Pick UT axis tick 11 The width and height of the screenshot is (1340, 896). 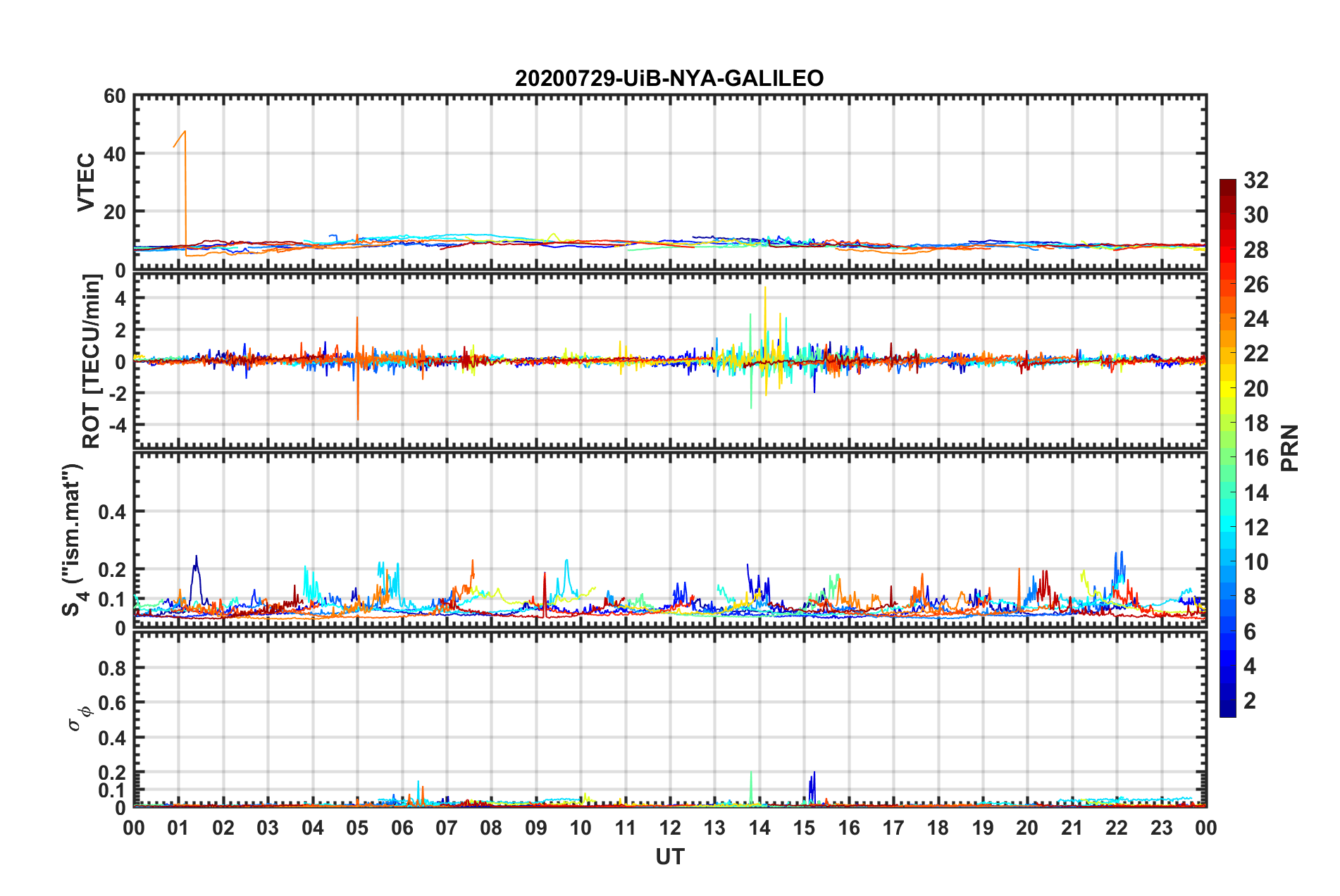click(x=625, y=828)
